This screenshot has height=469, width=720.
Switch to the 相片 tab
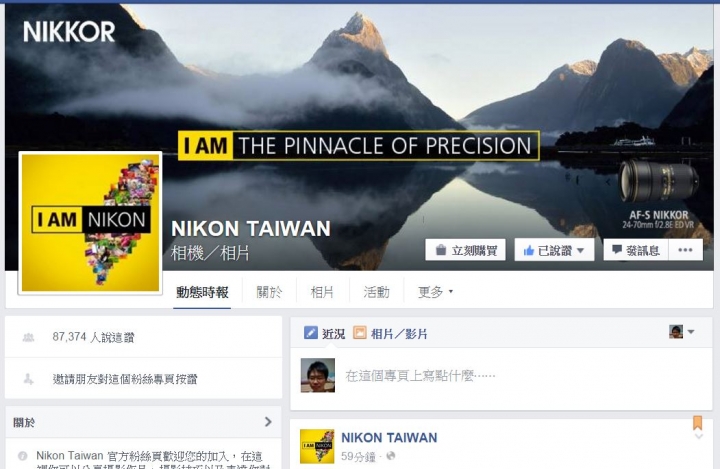tap(322, 292)
